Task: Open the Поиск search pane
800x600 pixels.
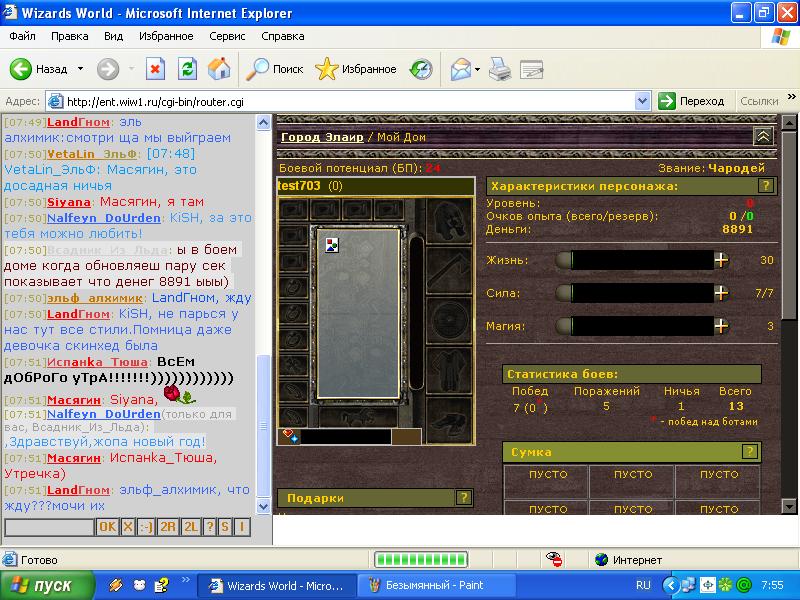Action: pos(274,69)
